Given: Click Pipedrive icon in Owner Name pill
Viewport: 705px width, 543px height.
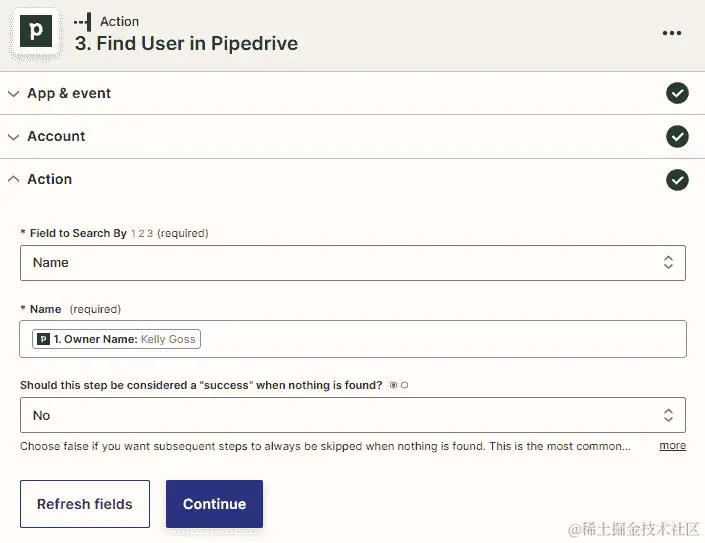Looking at the screenshot, I should click(x=43, y=339).
